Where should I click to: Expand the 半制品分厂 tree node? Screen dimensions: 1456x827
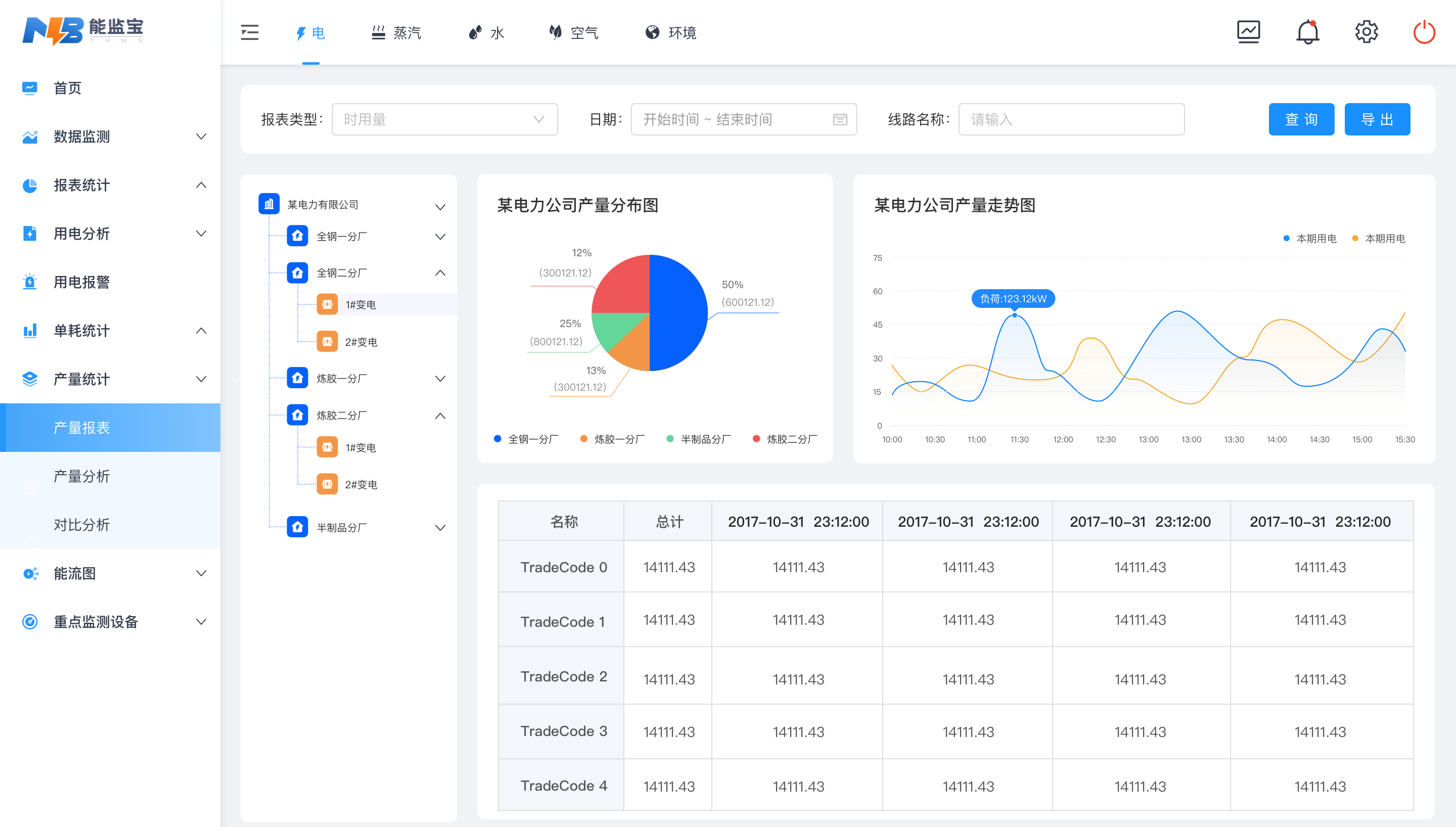pyautogui.click(x=440, y=528)
